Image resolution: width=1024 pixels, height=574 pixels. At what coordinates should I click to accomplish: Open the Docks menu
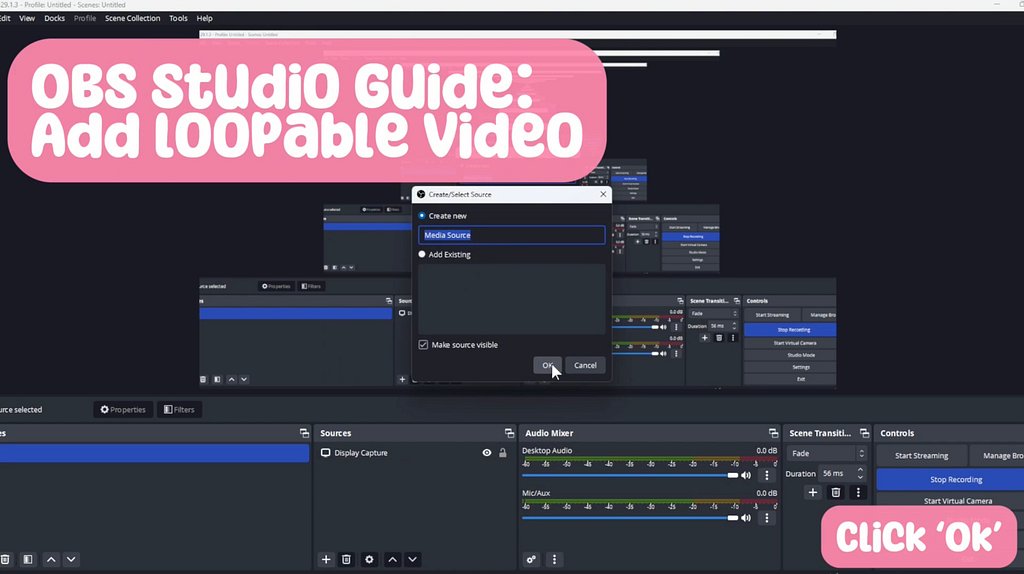coord(54,18)
